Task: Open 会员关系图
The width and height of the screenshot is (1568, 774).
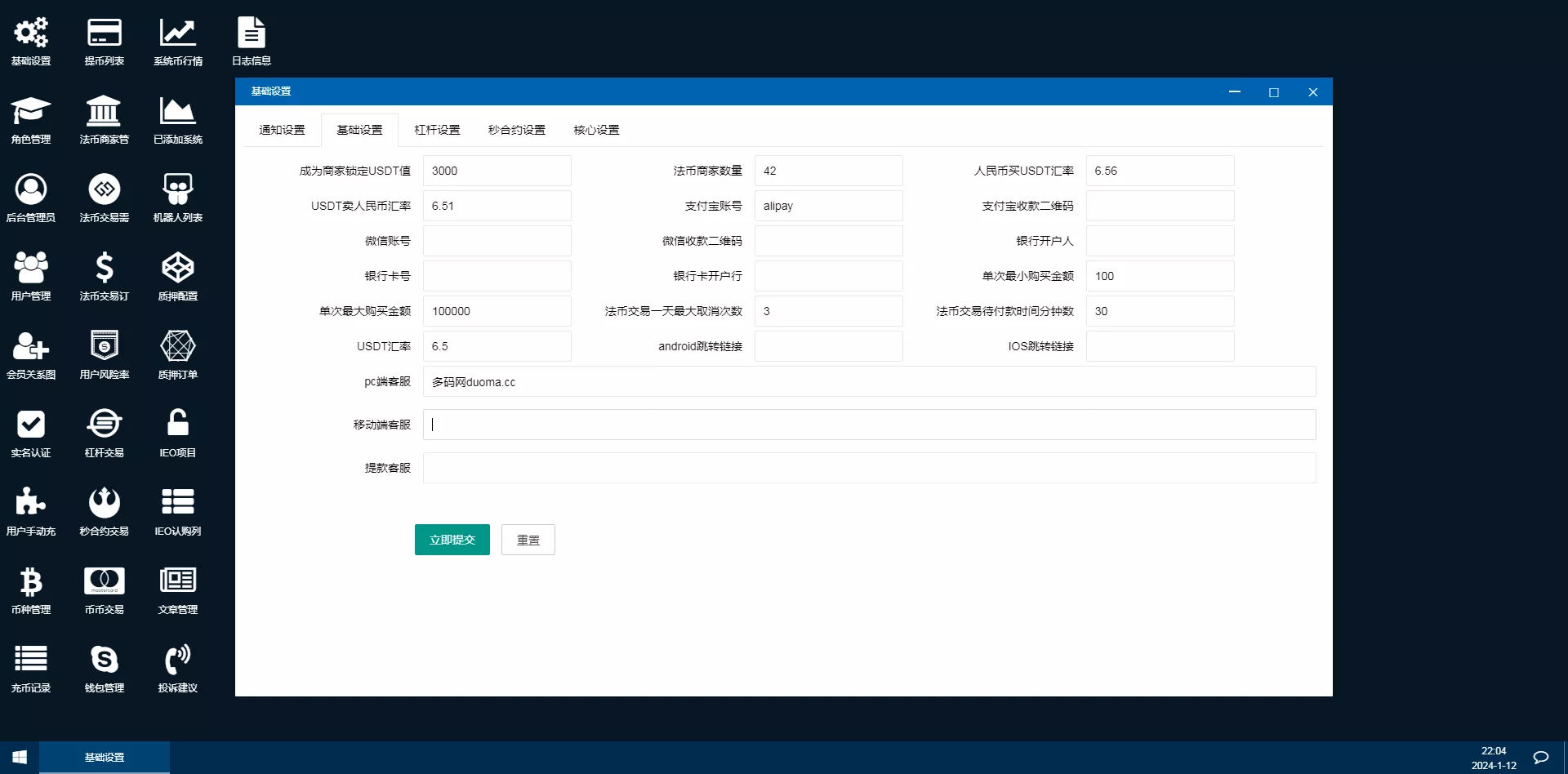Action: pyautogui.click(x=30, y=353)
